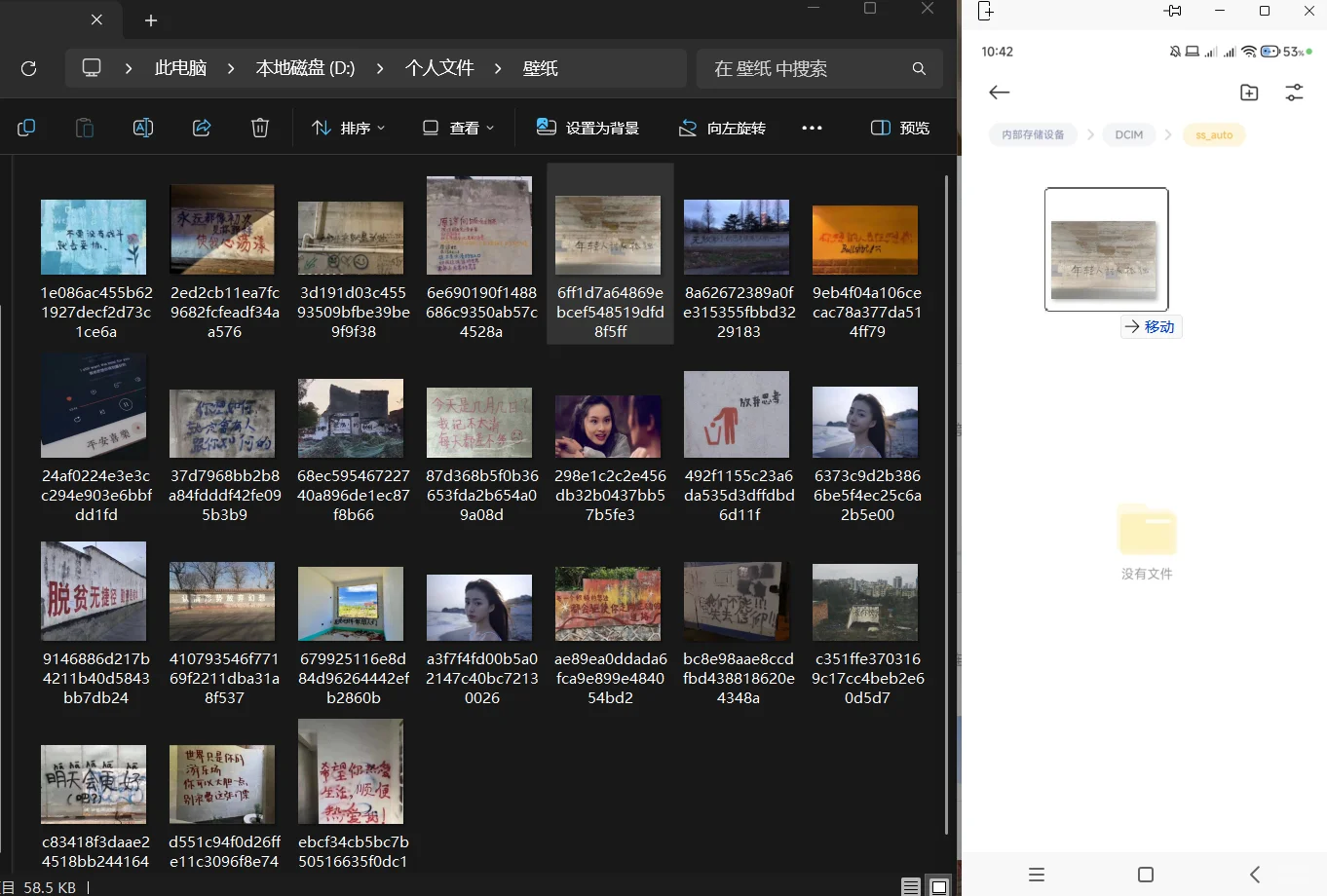Click the Copy icon in Explorer toolbar
This screenshot has height=896, width=1327.
click(x=26, y=128)
